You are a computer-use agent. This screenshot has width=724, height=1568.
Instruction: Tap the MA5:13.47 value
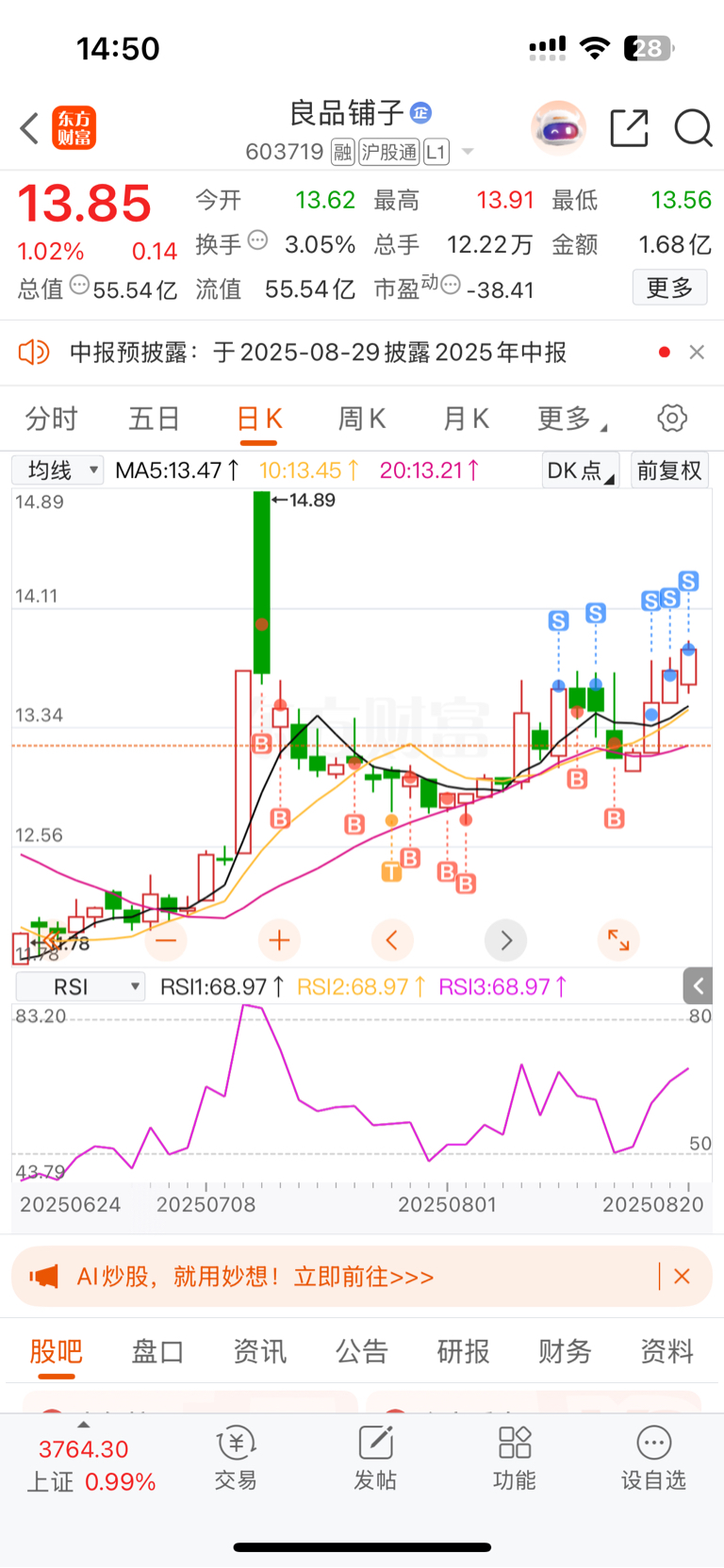(177, 470)
